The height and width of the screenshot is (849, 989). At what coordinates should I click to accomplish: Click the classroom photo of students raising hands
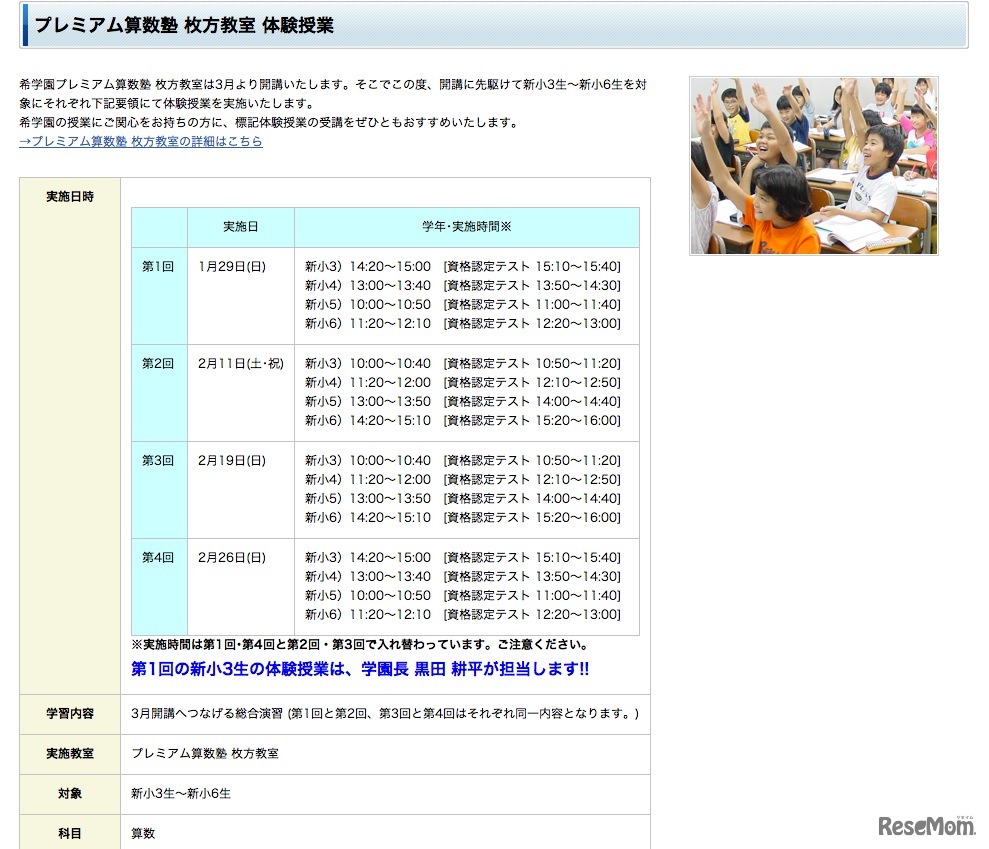tap(813, 163)
